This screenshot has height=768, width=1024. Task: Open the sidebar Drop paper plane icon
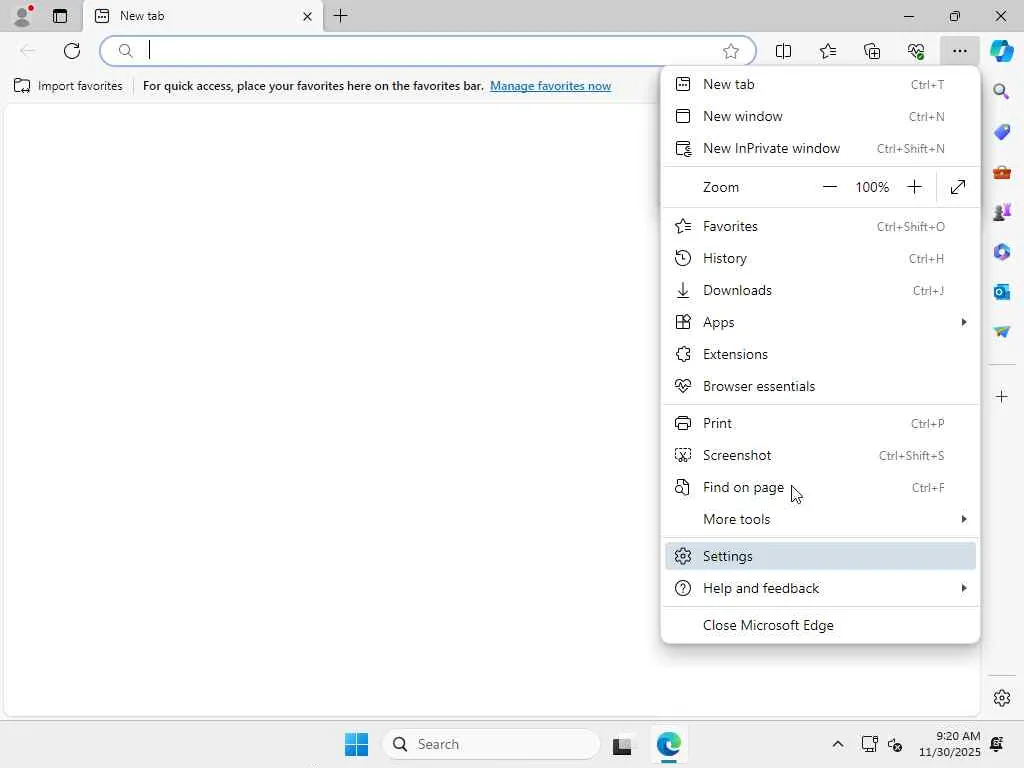coord(1002,332)
